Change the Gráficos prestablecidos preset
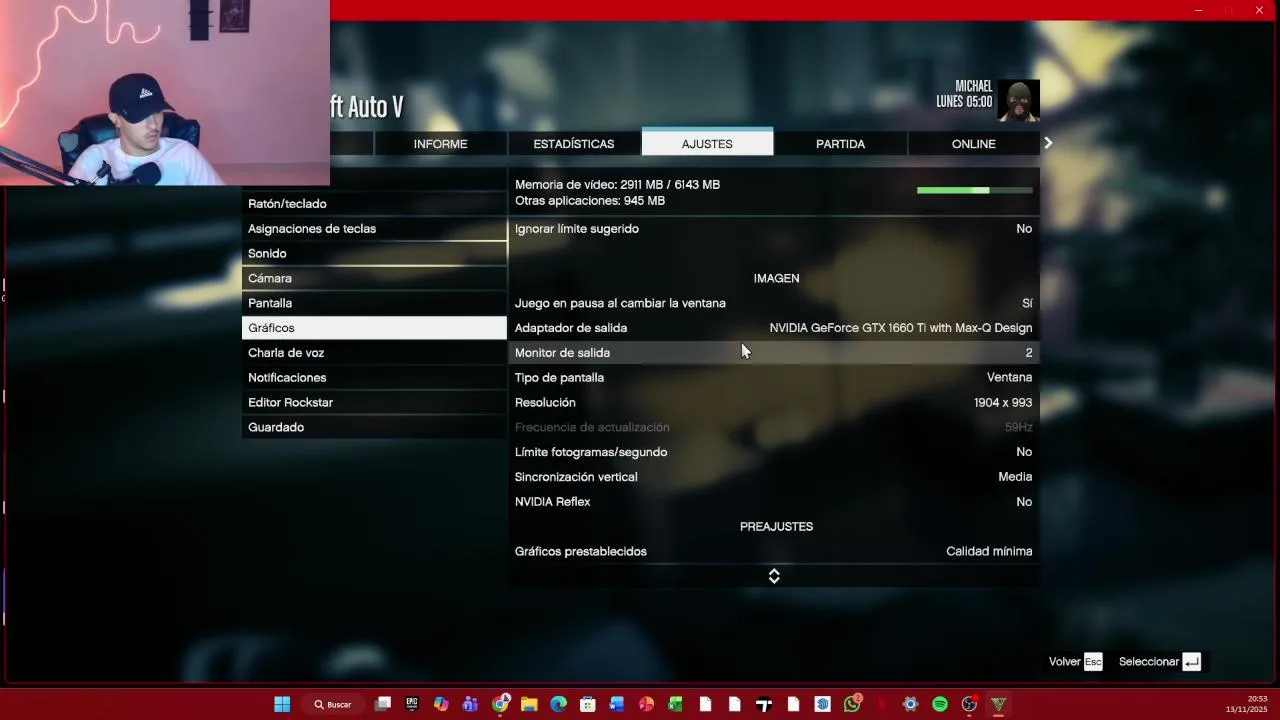Image resolution: width=1280 pixels, height=720 pixels. pos(774,551)
